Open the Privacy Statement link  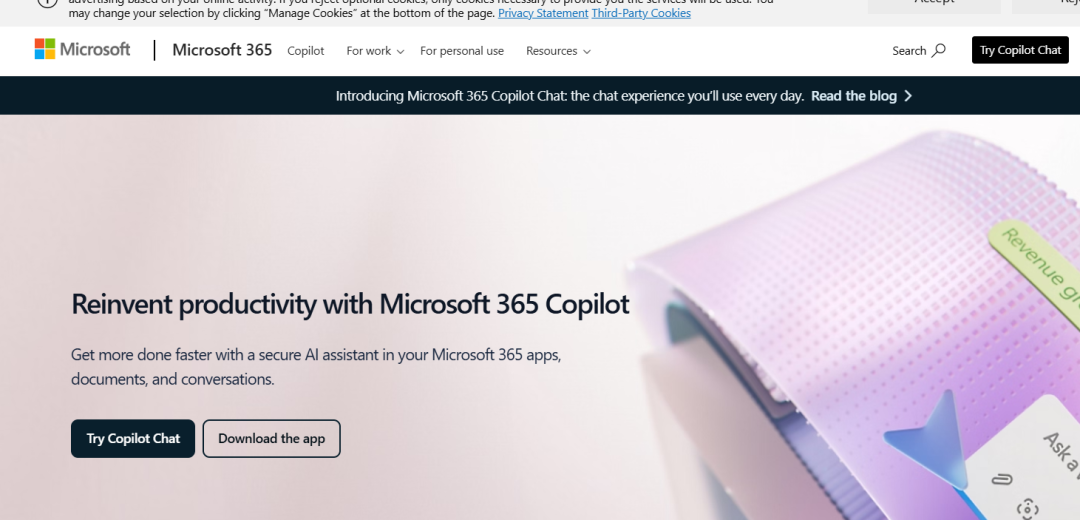click(x=543, y=13)
